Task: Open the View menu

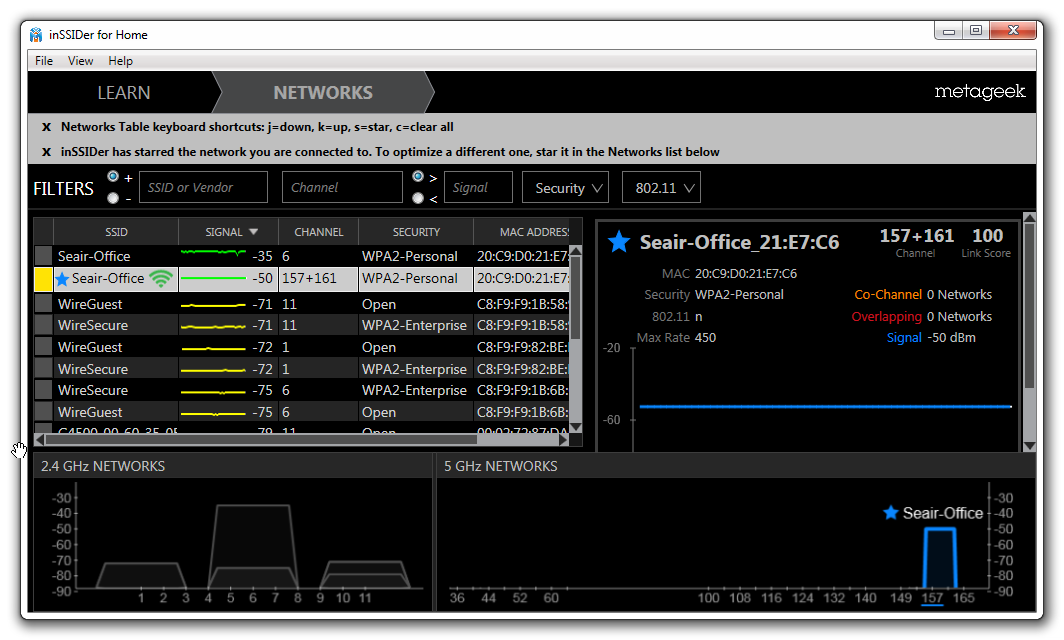Action: click(x=80, y=60)
